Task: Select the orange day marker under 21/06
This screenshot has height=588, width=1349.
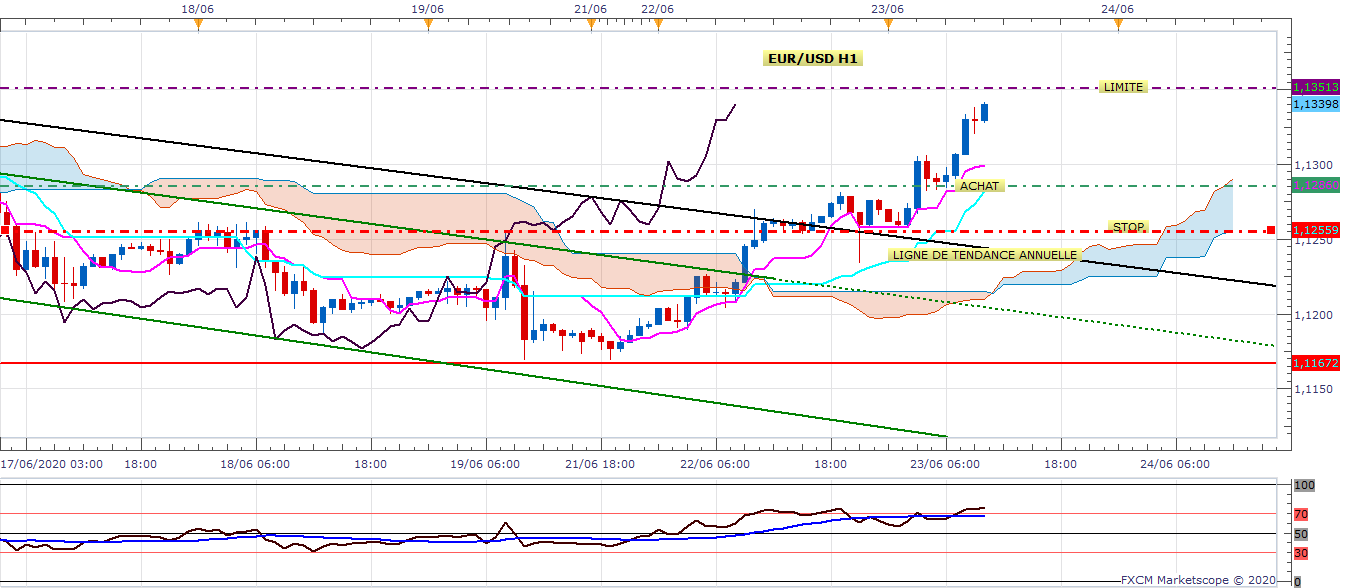Action: pyautogui.click(x=591, y=24)
